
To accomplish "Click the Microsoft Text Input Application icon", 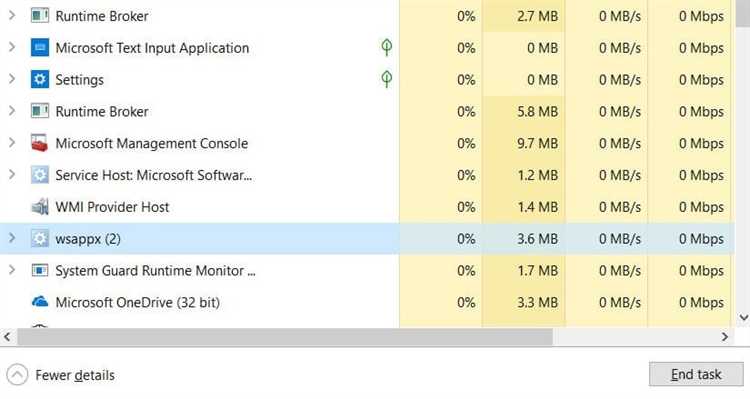I will (x=40, y=48).
